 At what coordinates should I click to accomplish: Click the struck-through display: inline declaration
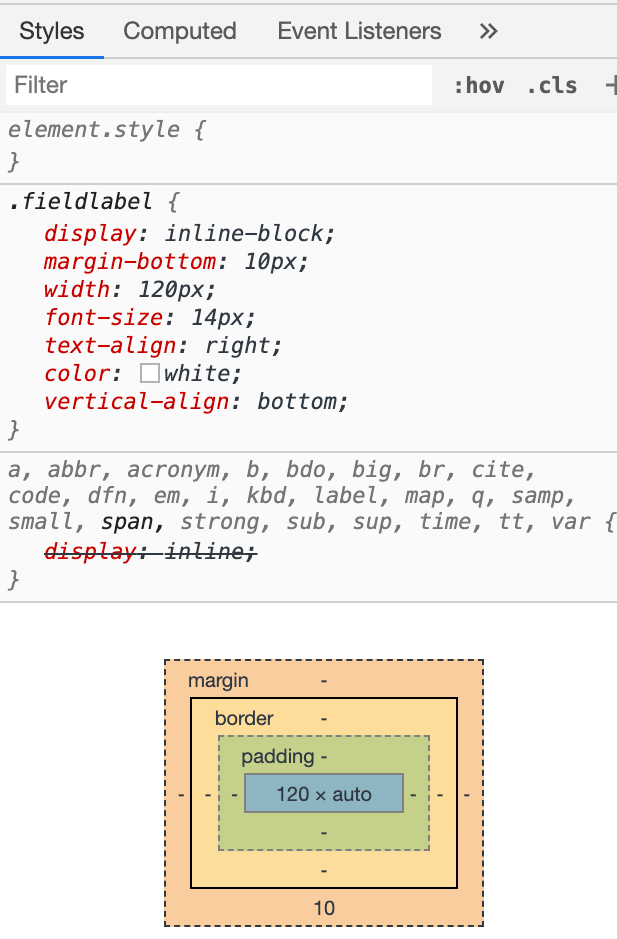[x=150, y=551]
